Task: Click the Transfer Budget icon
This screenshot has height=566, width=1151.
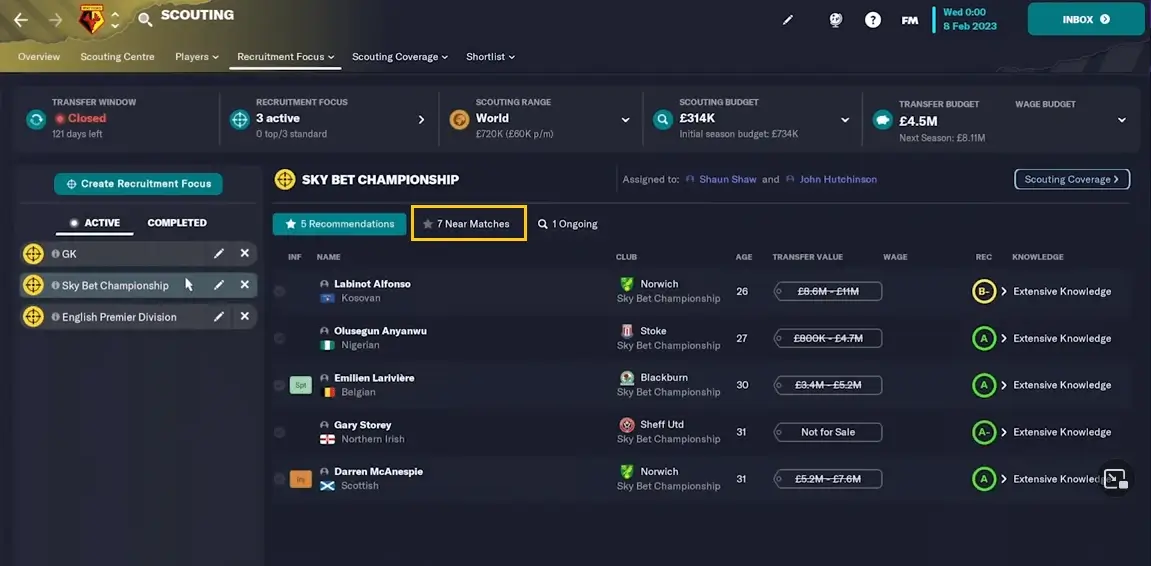Action: click(x=882, y=120)
